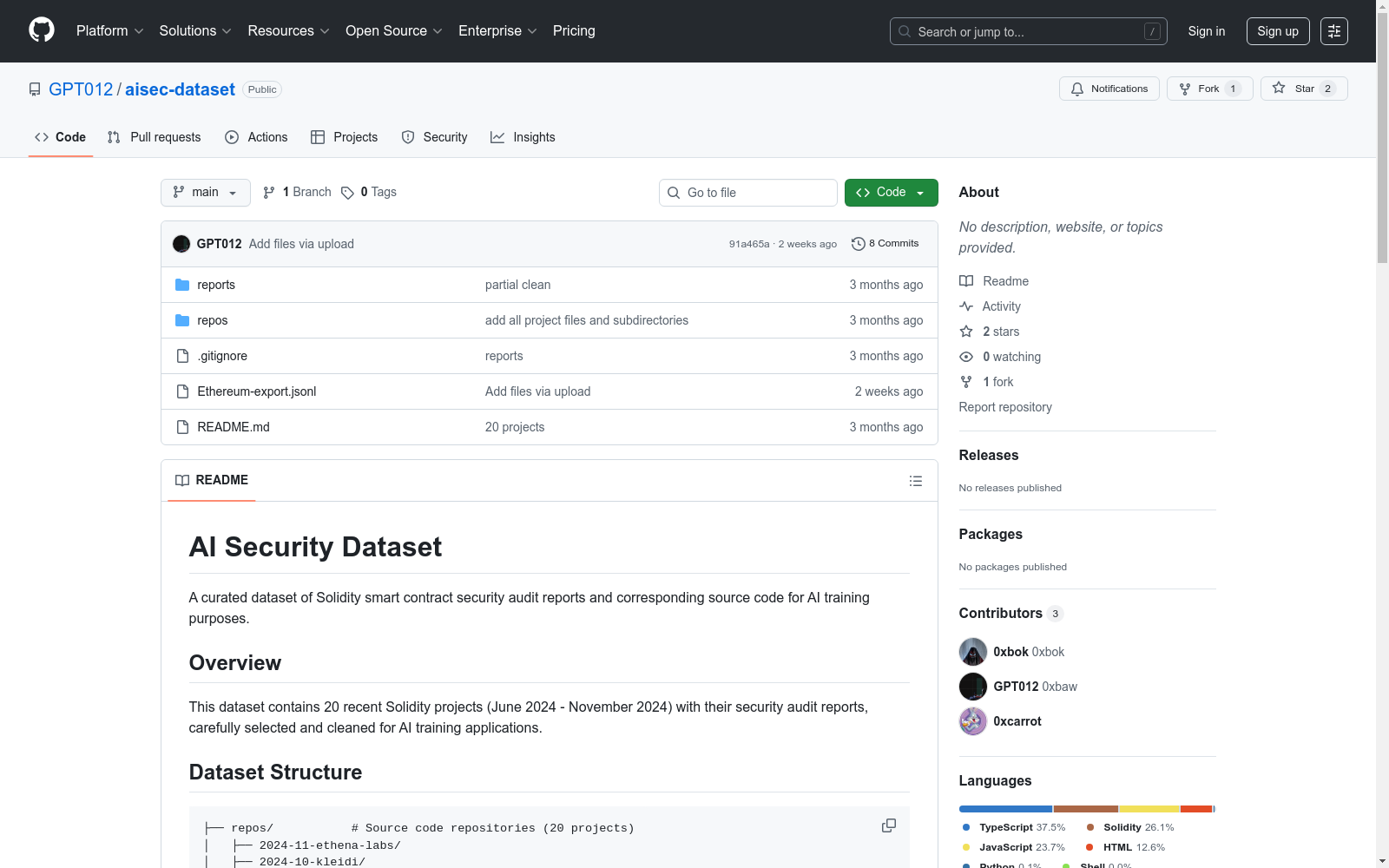The image size is (1389, 868).
Task: Open the aisec-dataset repository link
Action: [180, 89]
